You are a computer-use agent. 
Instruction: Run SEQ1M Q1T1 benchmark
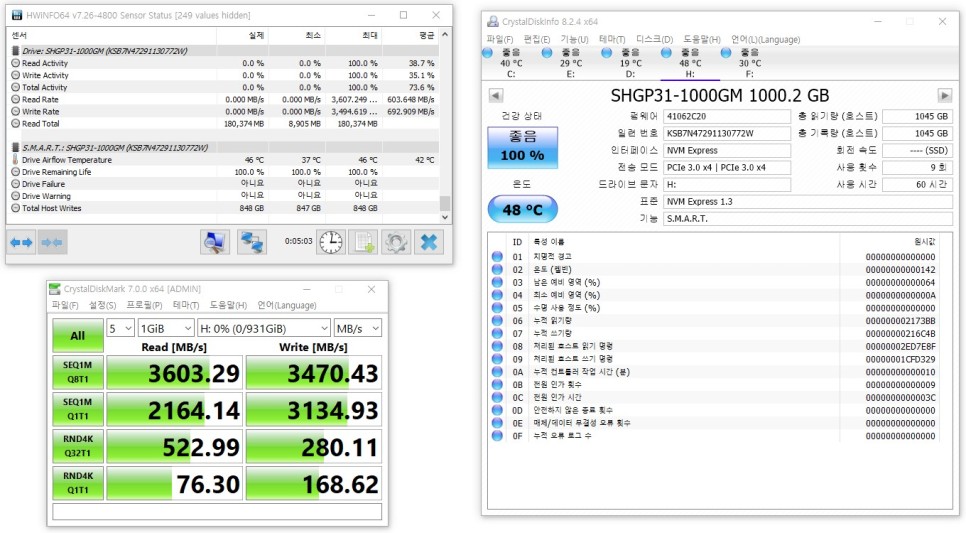click(78, 409)
